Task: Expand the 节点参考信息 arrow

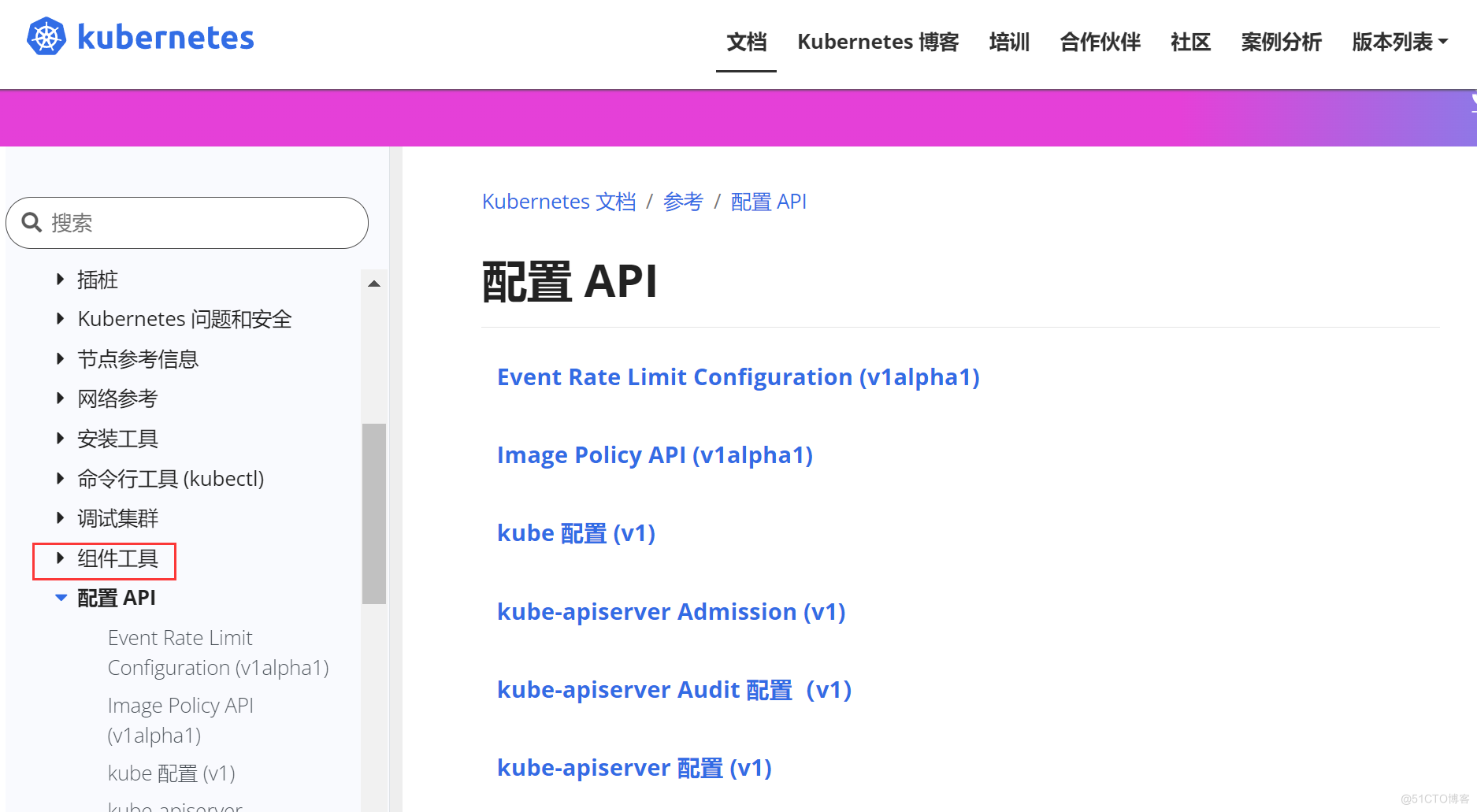Action: click(60, 358)
